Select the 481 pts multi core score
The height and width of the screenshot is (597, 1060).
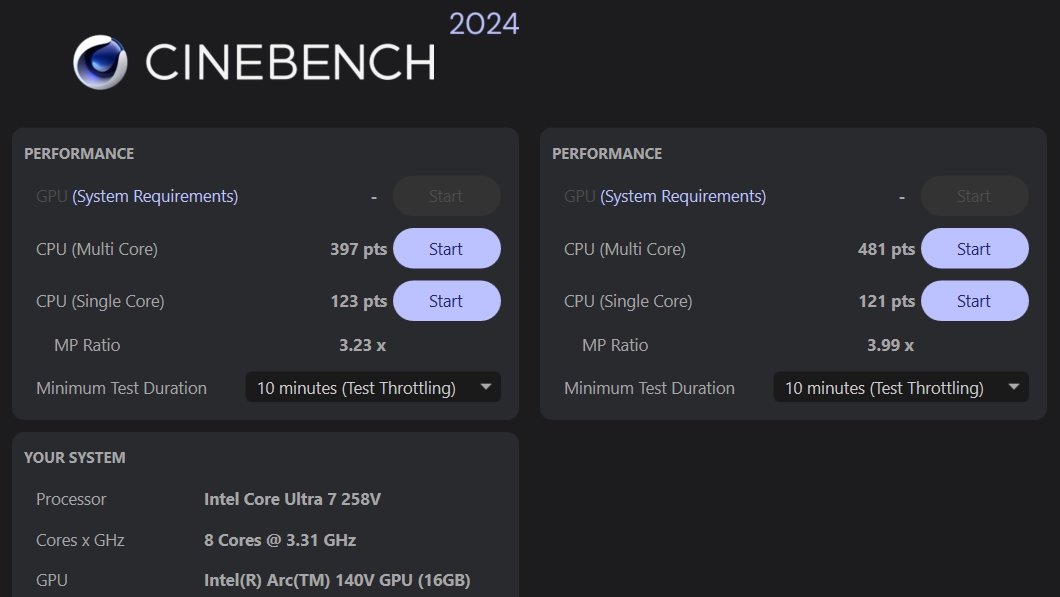pos(886,249)
